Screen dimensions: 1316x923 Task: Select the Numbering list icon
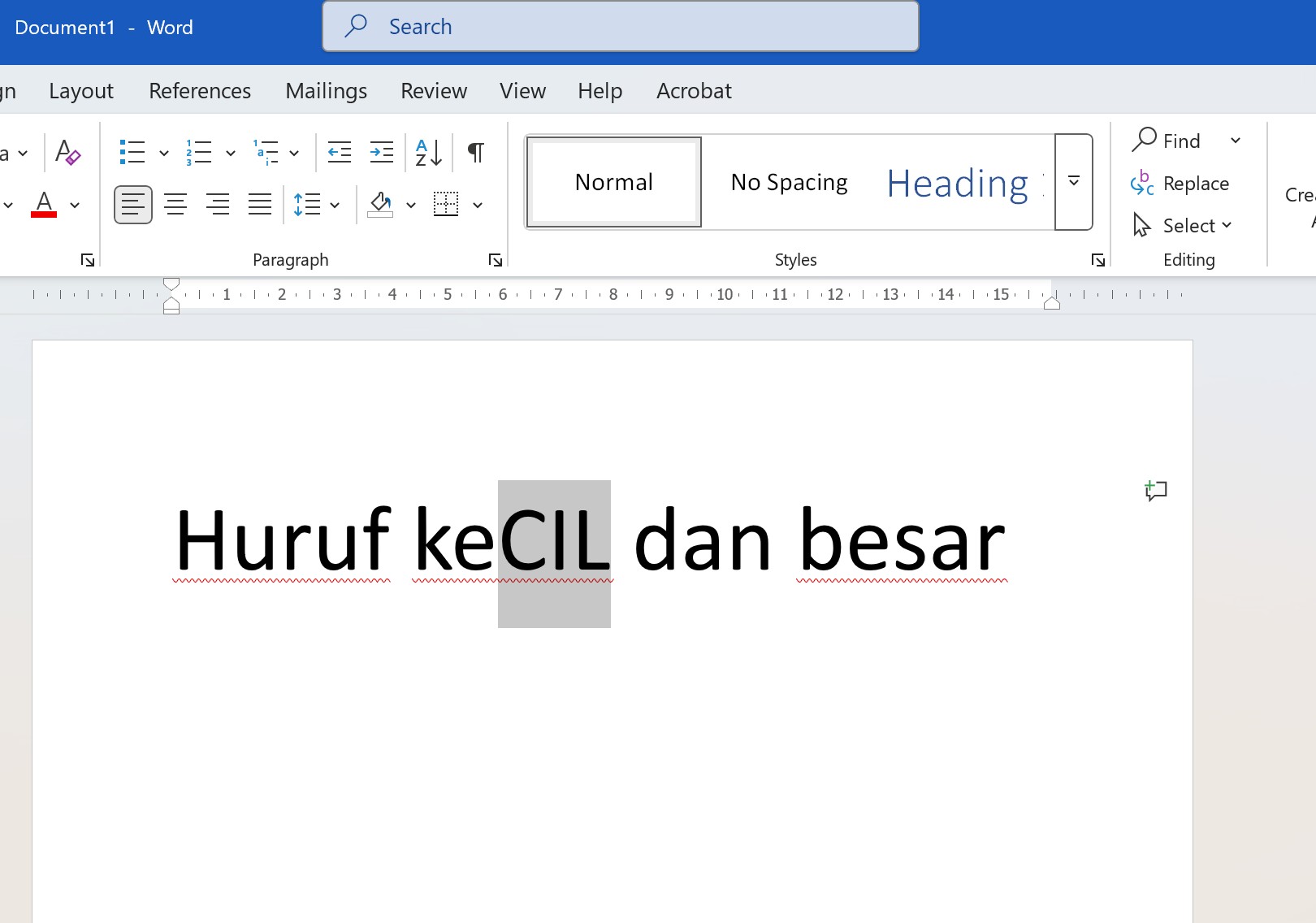click(x=198, y=152)
